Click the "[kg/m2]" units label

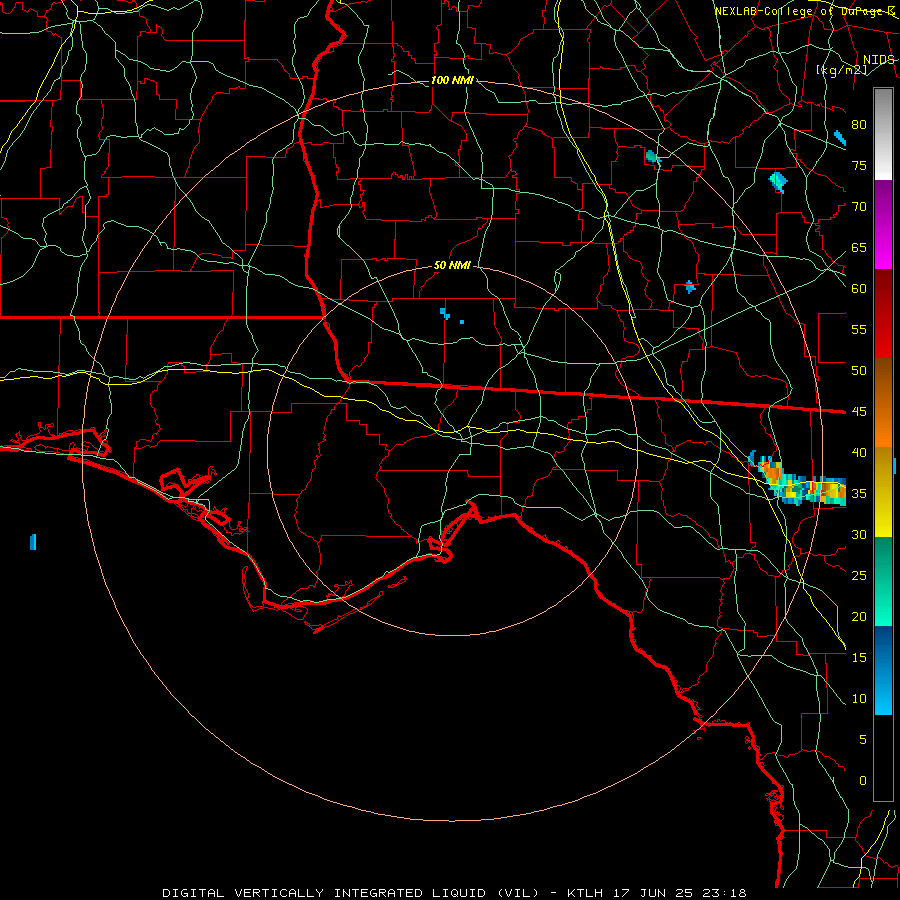[841, 70]
